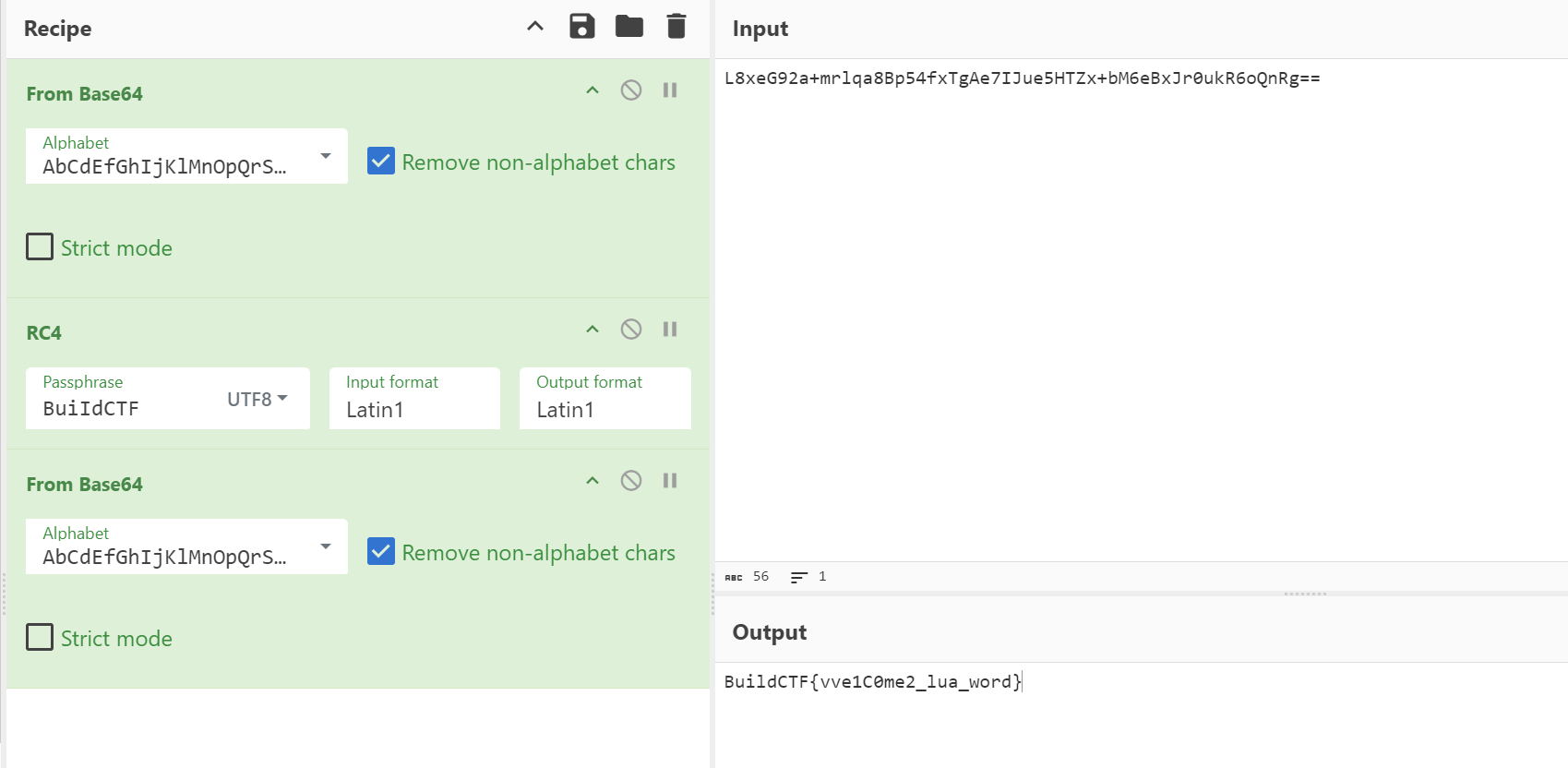Image resolution: width=1568 pixels, height=768 pixels.
Task: Disable the second From Base64 operation
Action: pos(631,481)
